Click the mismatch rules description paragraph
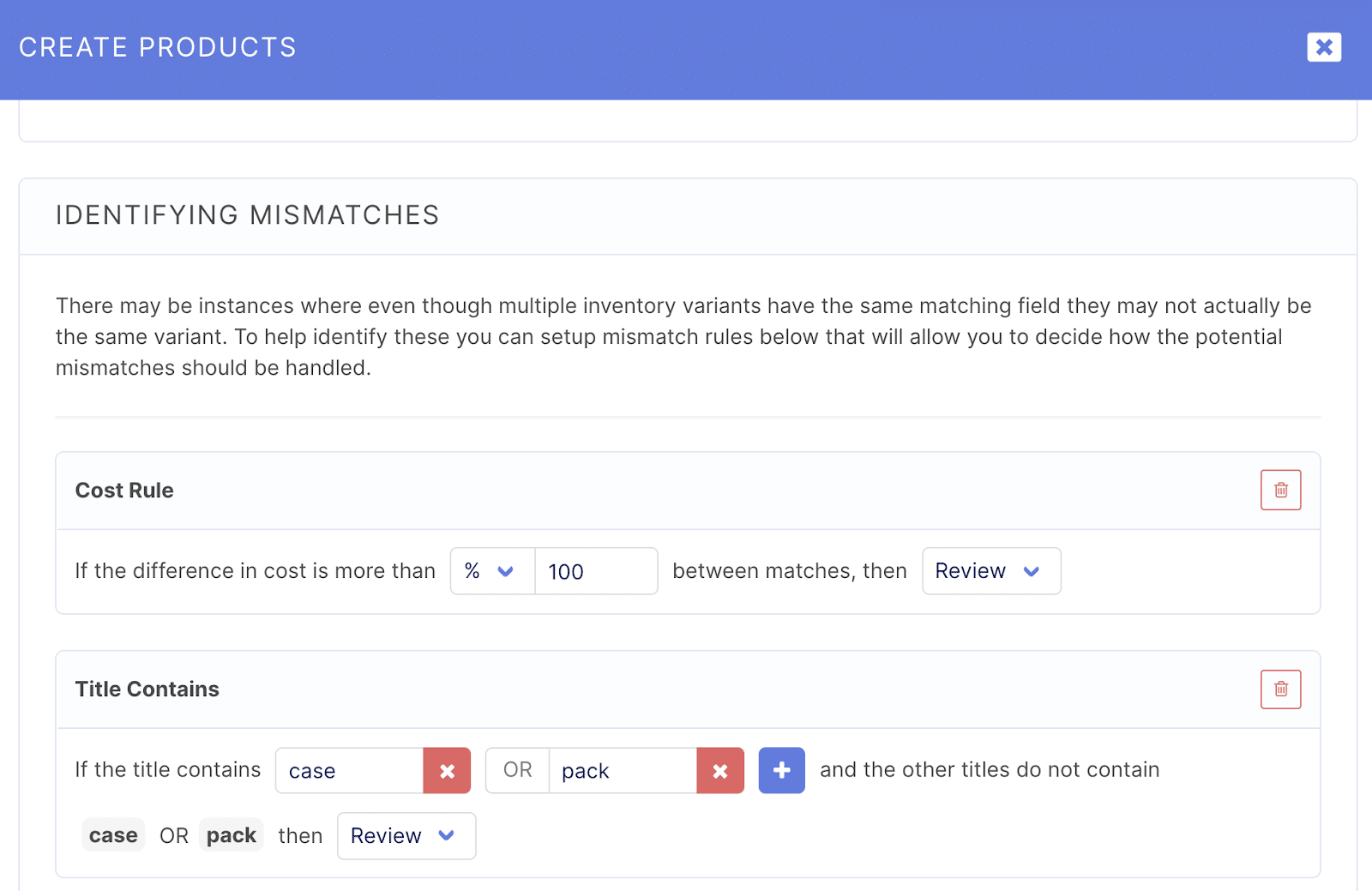Screen dimensions: 1372x891 [x=683, y=337]
